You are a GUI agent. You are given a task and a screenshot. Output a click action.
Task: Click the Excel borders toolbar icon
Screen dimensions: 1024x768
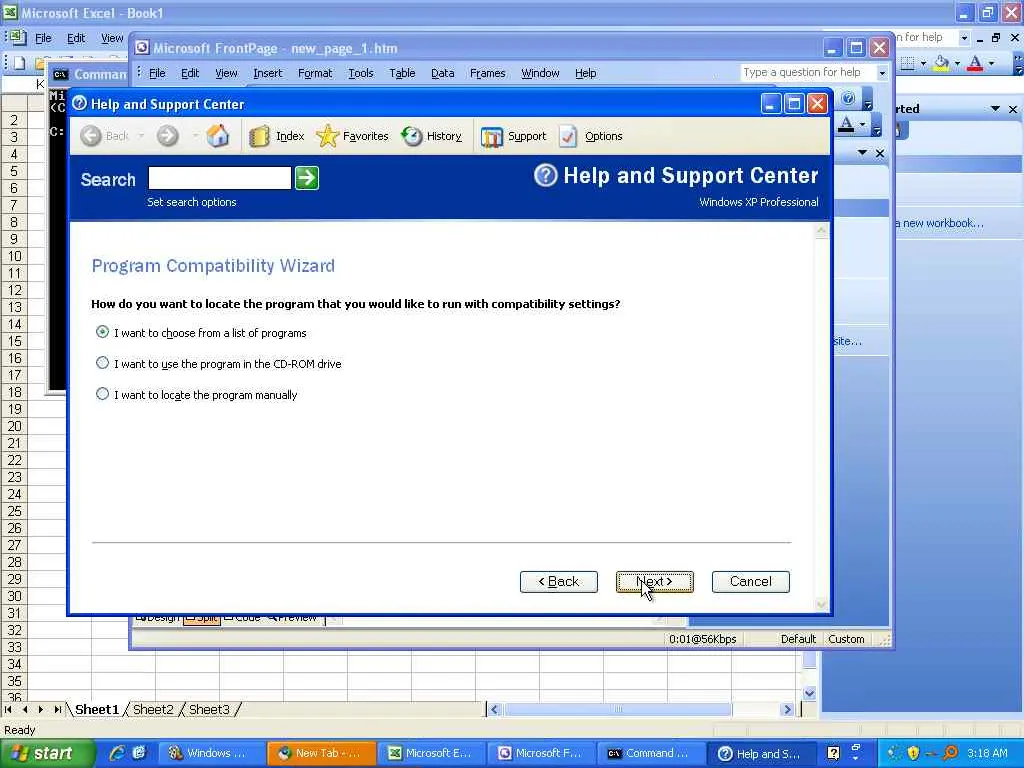pyautogui.click(x=907, y=63)
